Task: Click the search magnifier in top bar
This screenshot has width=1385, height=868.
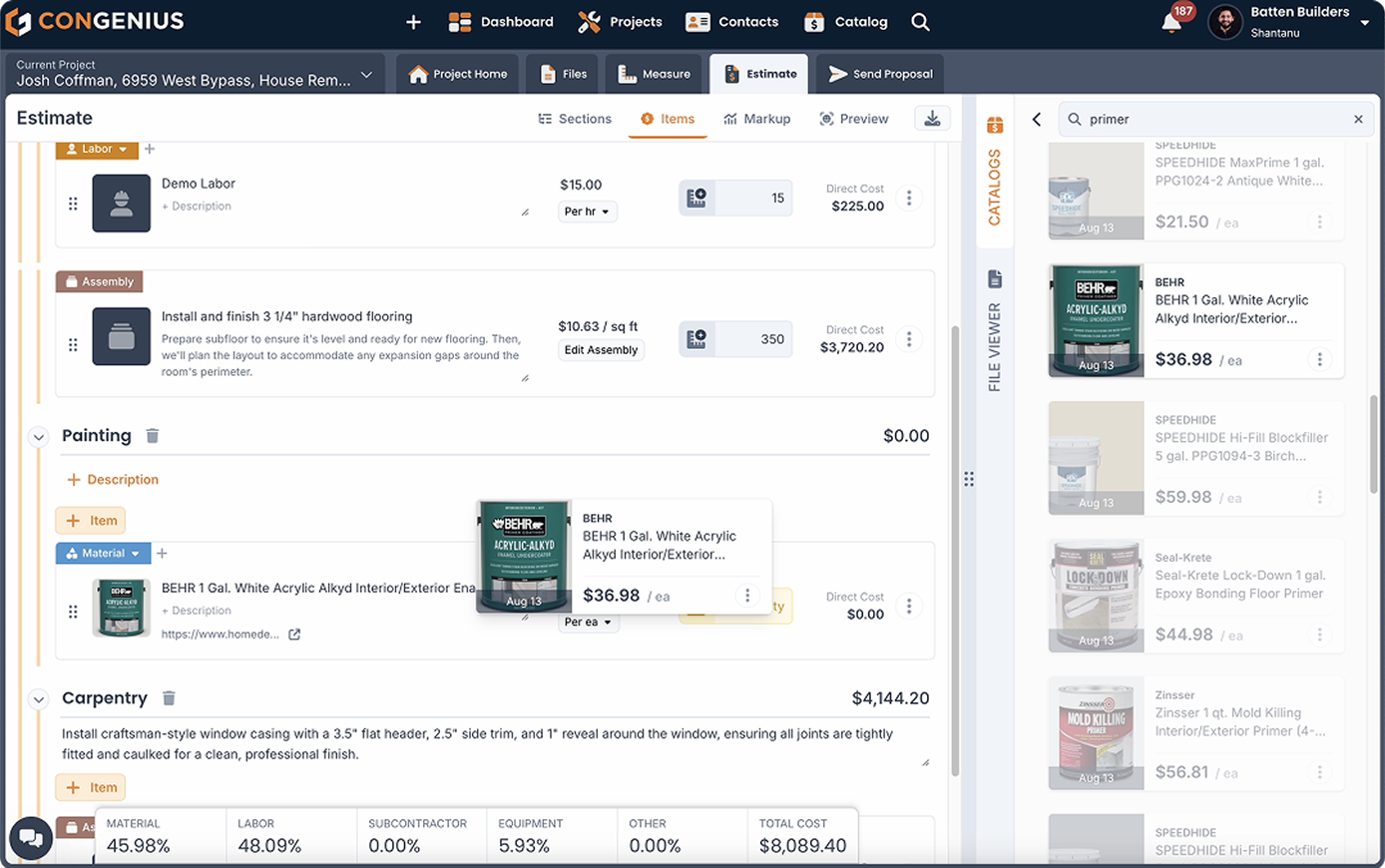Action: tap(920, 22)
